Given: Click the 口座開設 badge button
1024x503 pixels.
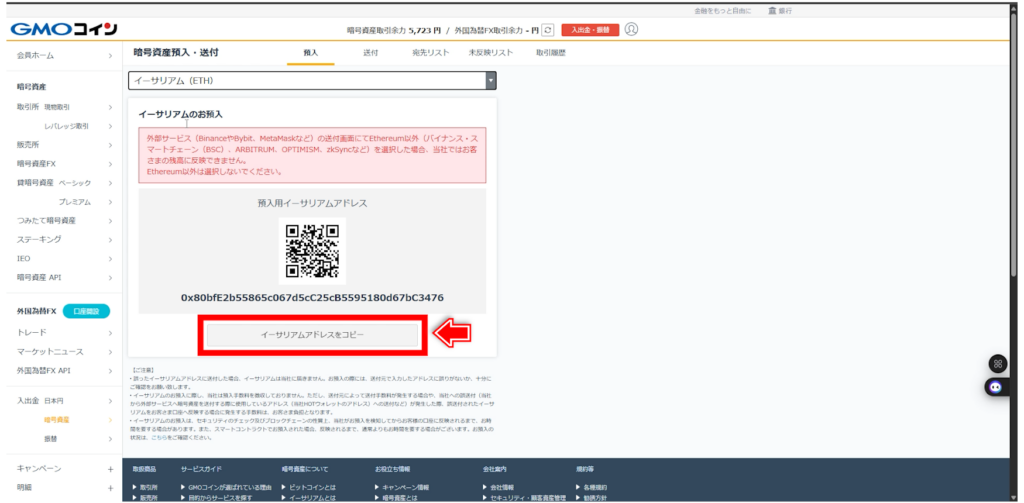Looking at the screenshot, I should (x=85, y=312).
